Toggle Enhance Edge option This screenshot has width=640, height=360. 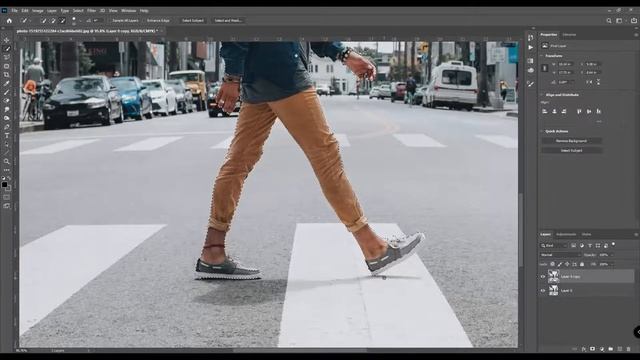click(x=158, y=20)
